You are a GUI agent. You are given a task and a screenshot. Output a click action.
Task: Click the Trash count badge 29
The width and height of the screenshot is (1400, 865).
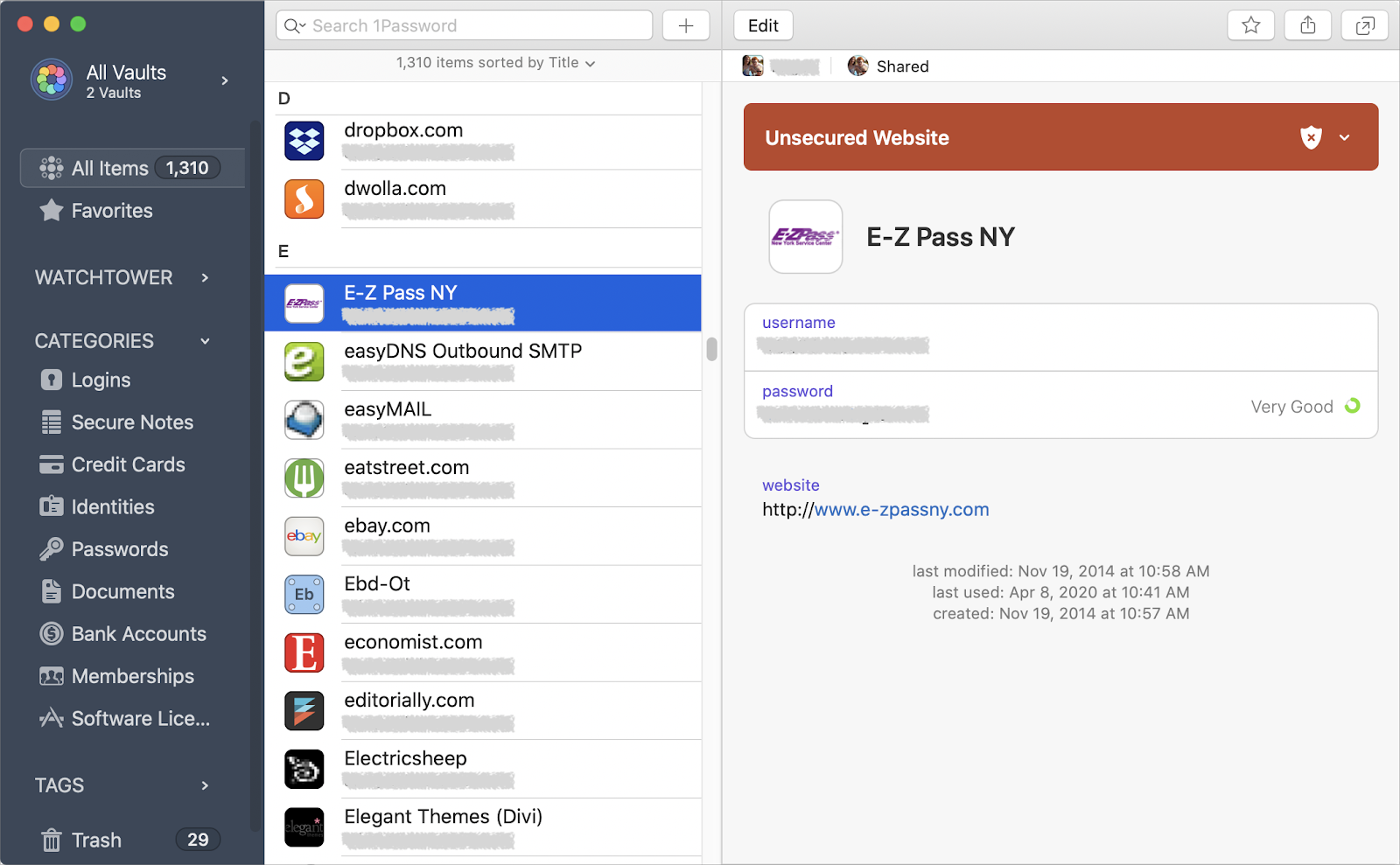click(x=198, y=840)
